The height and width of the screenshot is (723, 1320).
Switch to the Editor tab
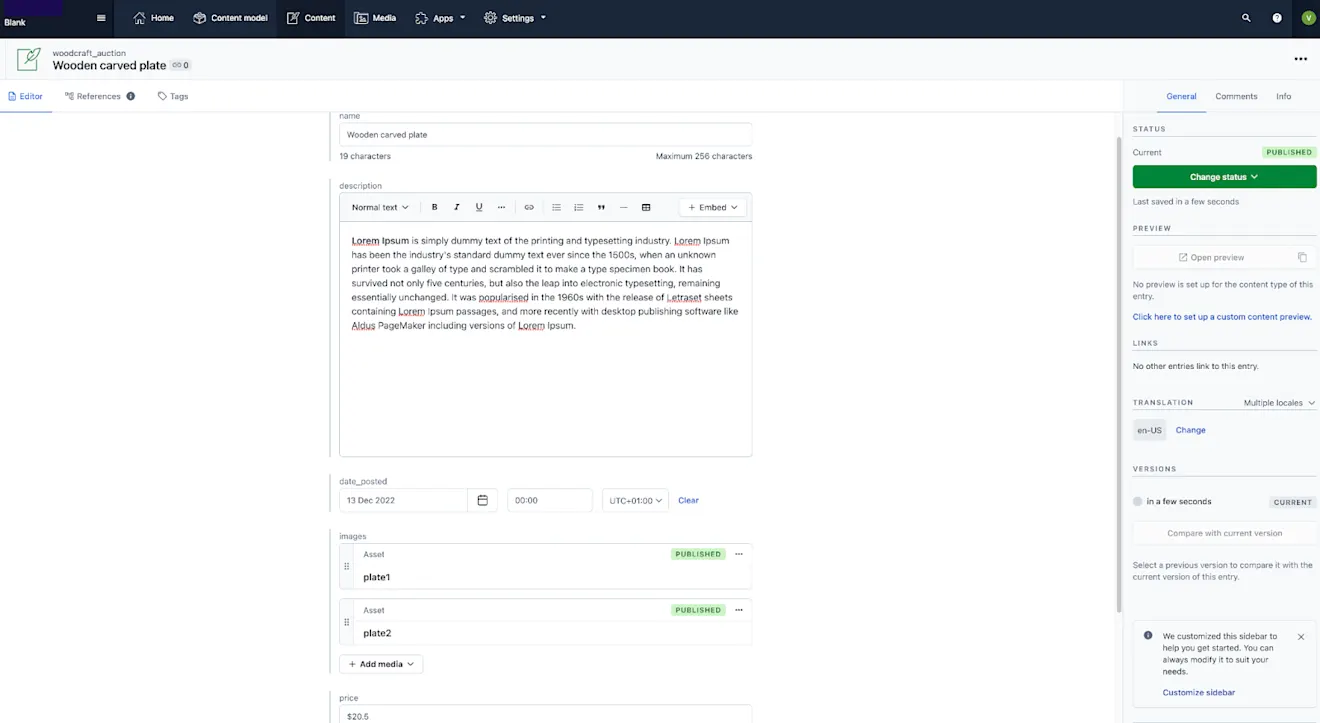(x=26, y=96)
